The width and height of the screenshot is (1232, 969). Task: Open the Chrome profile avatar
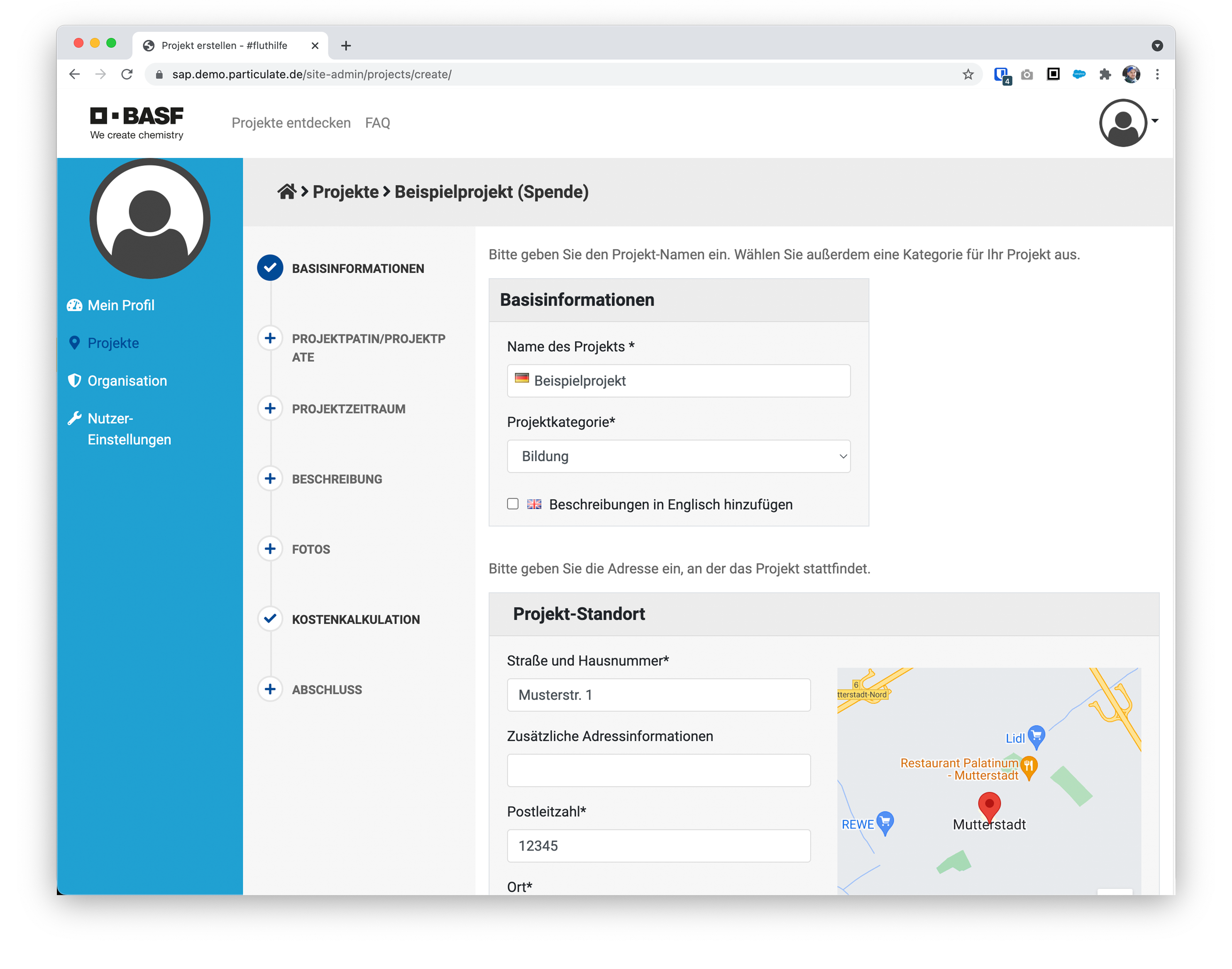coord(1131,74)
